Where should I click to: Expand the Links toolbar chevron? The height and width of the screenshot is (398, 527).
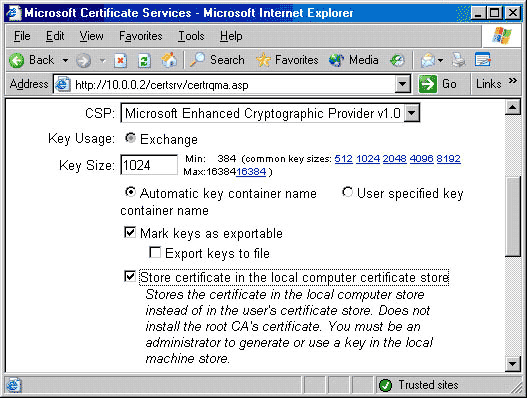(513, 81)
